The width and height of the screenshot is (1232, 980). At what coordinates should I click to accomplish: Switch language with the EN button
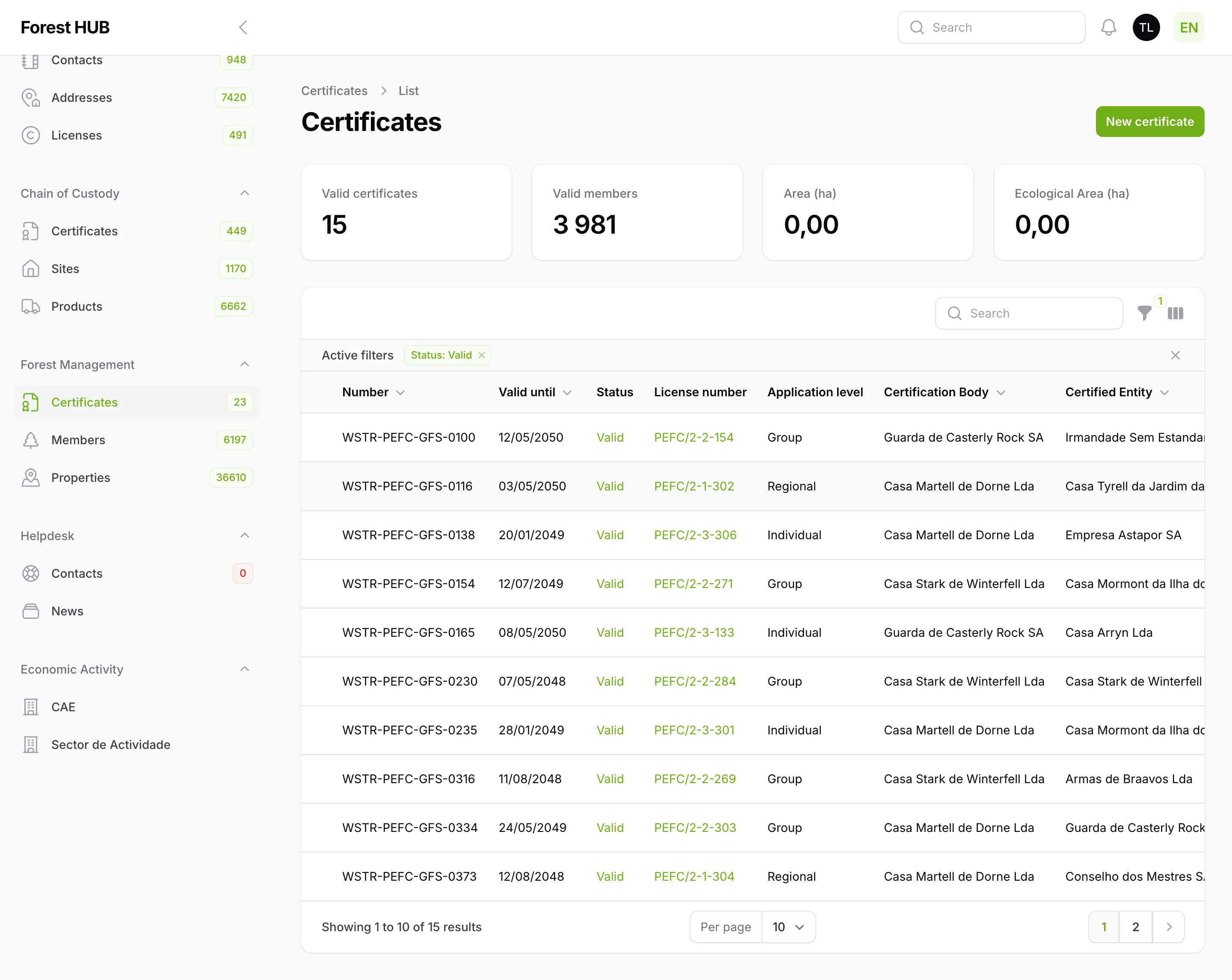1188,27
